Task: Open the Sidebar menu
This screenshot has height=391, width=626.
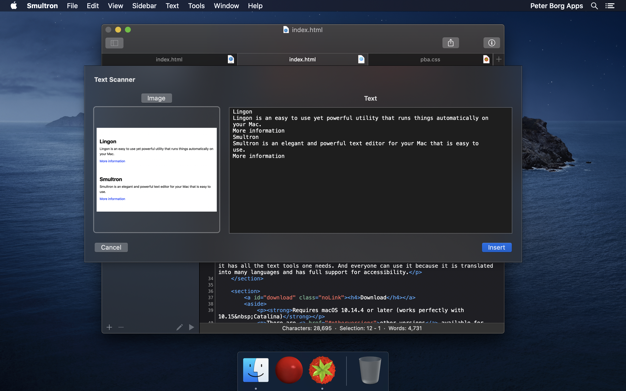Action: 144,6
